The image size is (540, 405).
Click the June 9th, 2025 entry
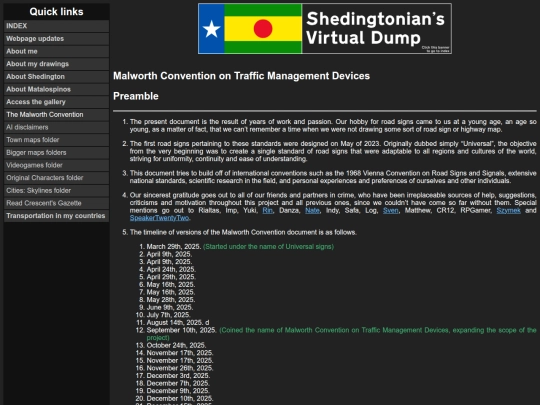pos(169,307)
